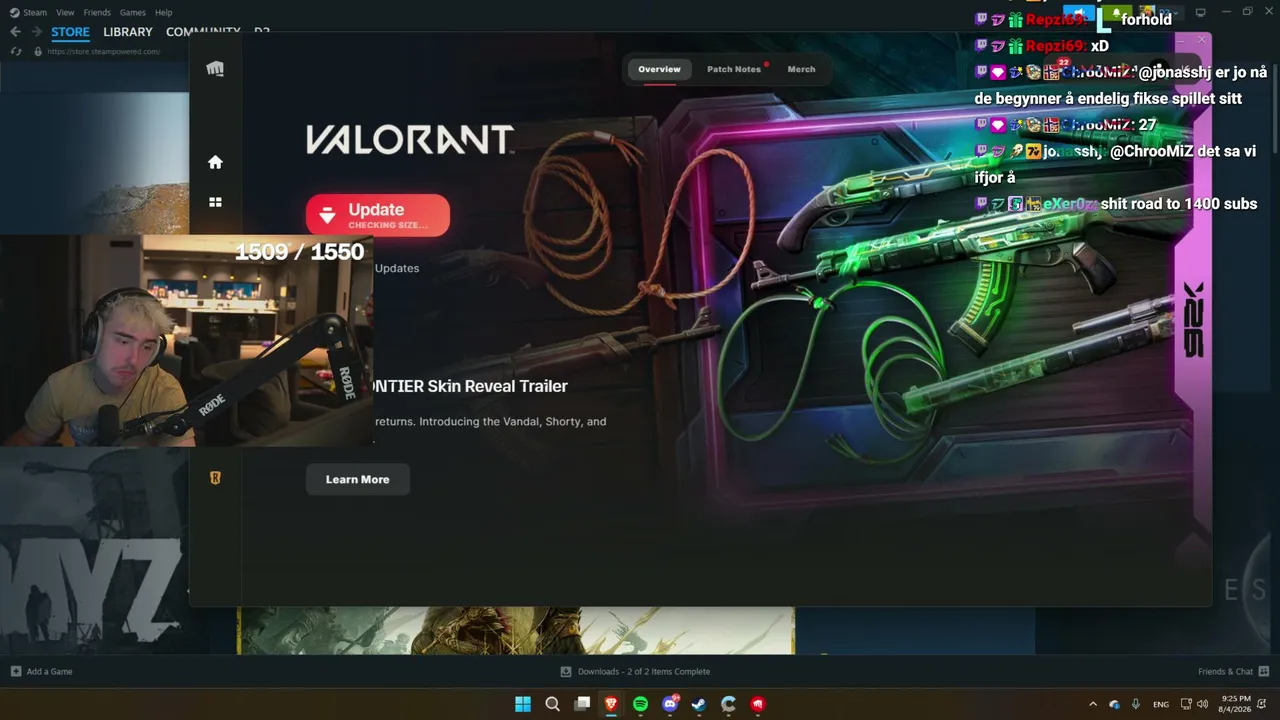Screen dimensions: 1280x720
Task: Select the Legends of Runeterra sidebar icon
Action: click(215, 478)
